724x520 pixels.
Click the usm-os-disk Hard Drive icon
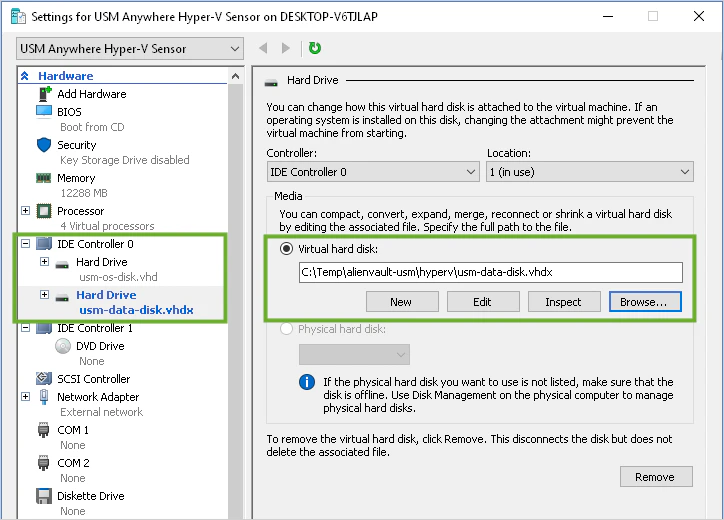click(x=62, y=265)
